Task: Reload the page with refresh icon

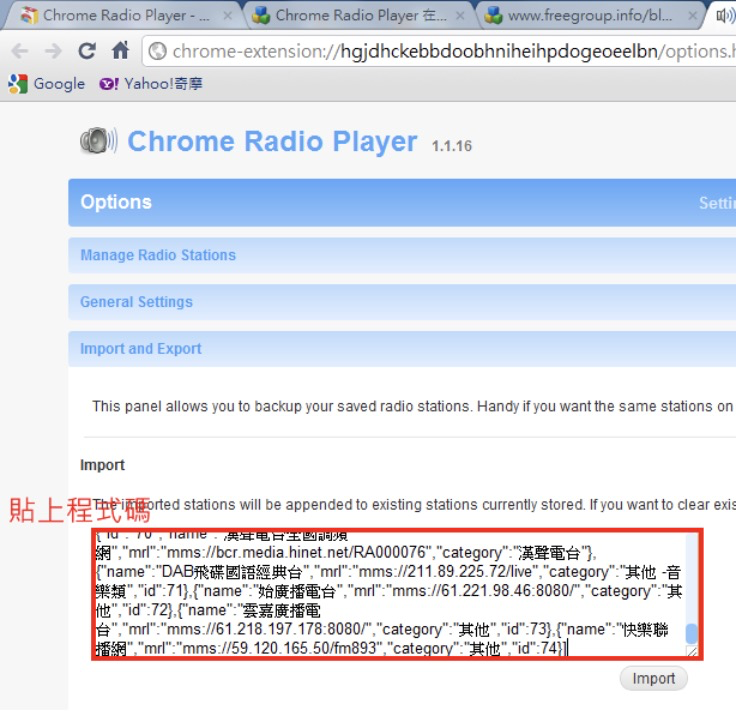Action: pyautogui.click(x=87, y=50)
